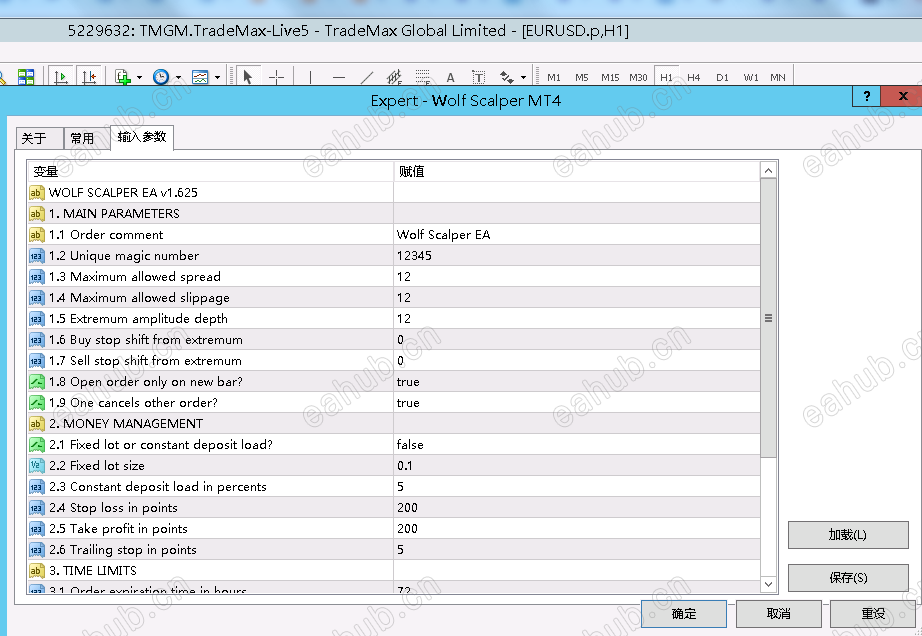Click the arrows objects icon
The width and height of the screenshot is (922, 636).
click(x=506, y=77)
